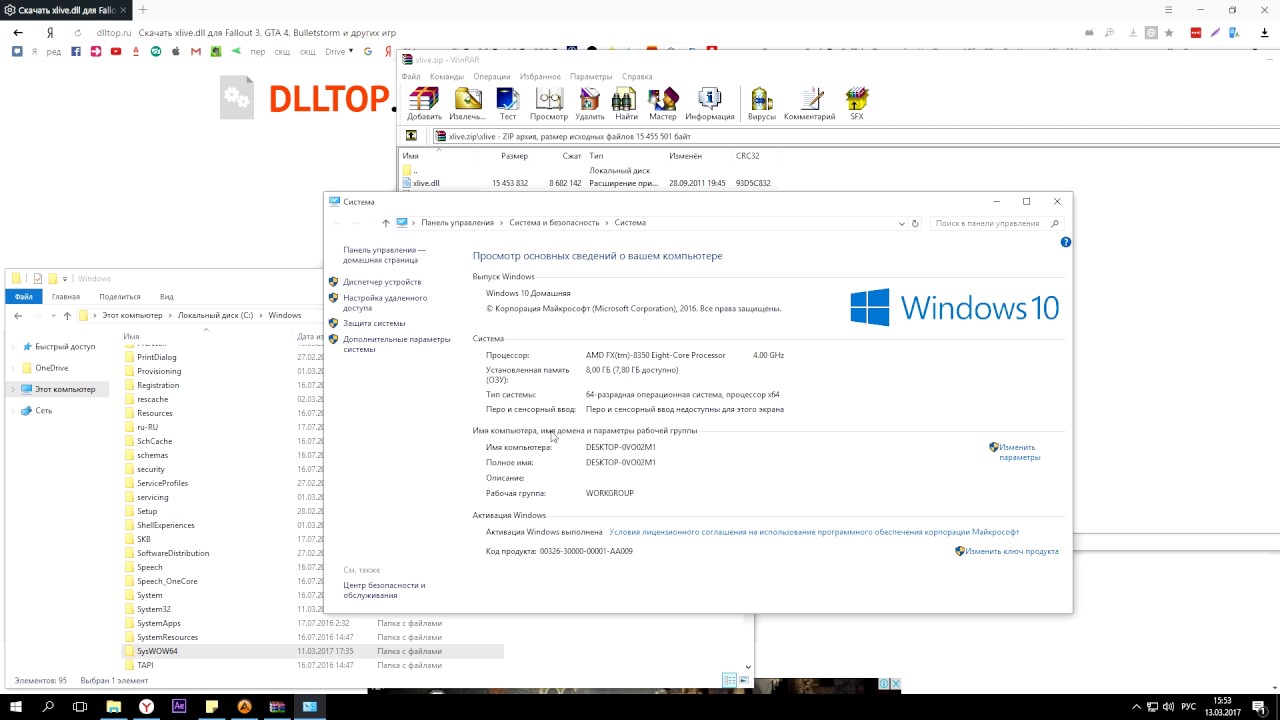Image resolution: width=1280 pixels, height=720 pixels.
Task: Switch to Explorer's Главная ribbon tab
Action: [66, 296]
